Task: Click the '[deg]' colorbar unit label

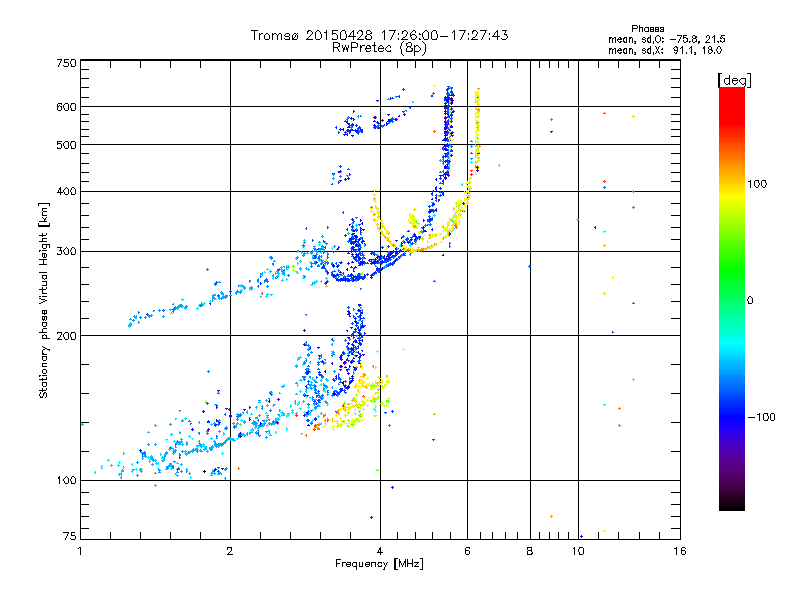Action: 734,80
